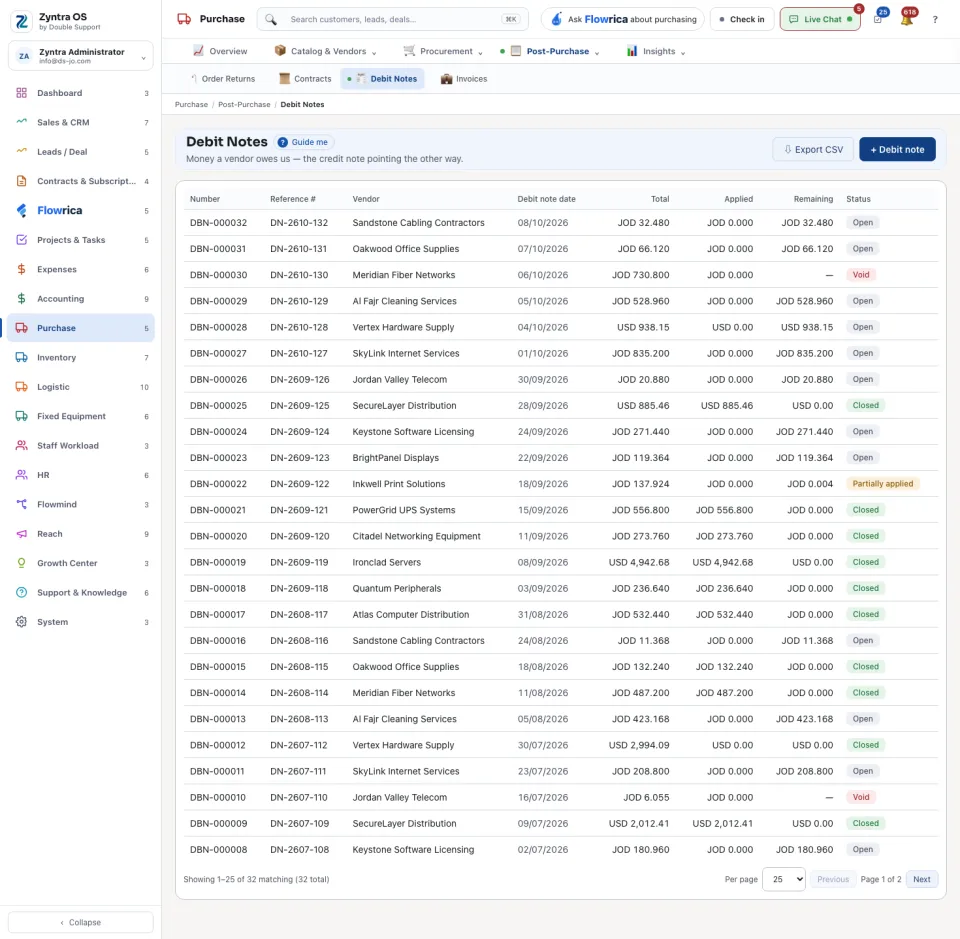Click vendor Vertex Hardware Supply in DBN-000028 row
This screenshot has width=960, height=939.
tap(403, 327)
